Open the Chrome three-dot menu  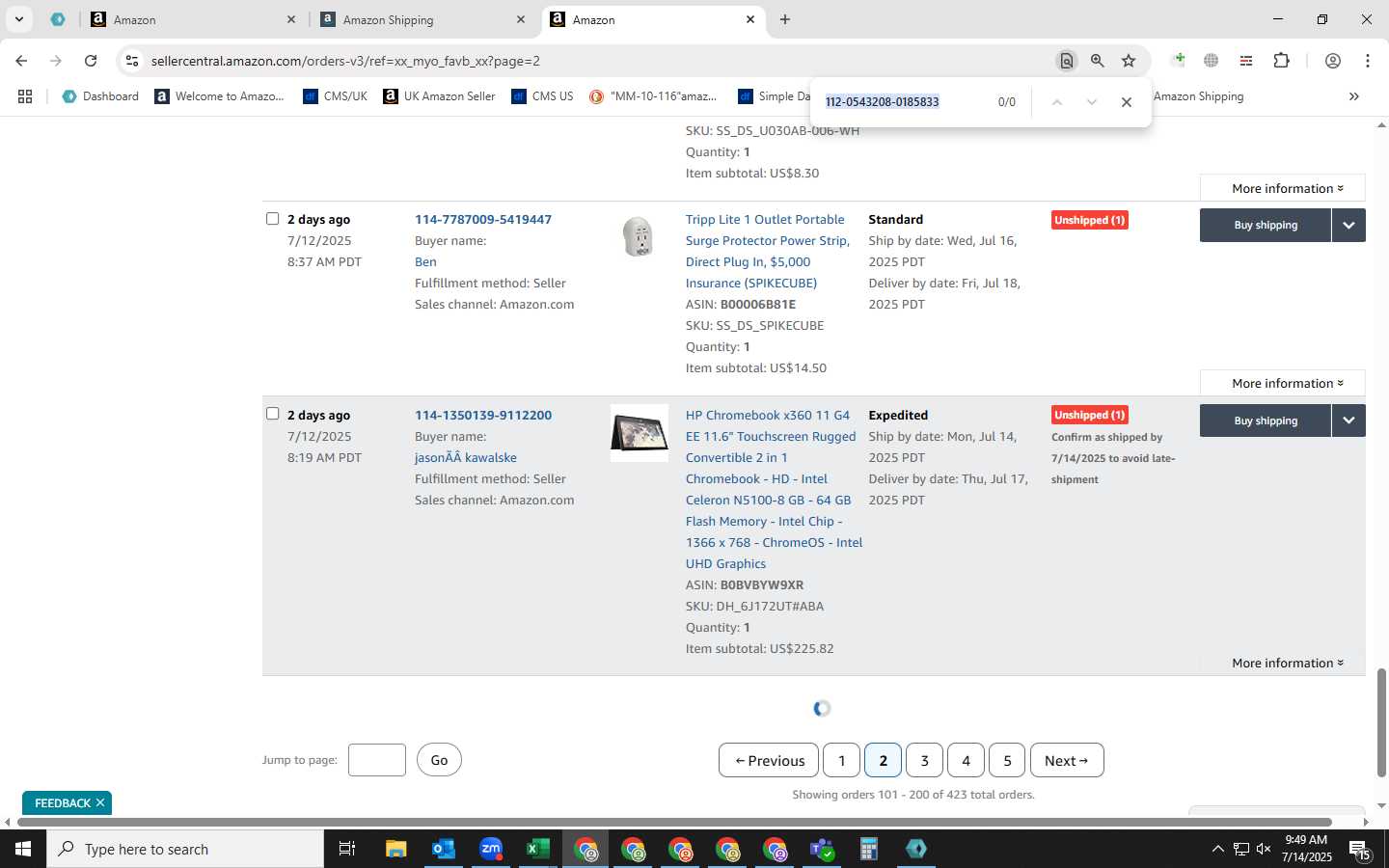pos(1368,61)
